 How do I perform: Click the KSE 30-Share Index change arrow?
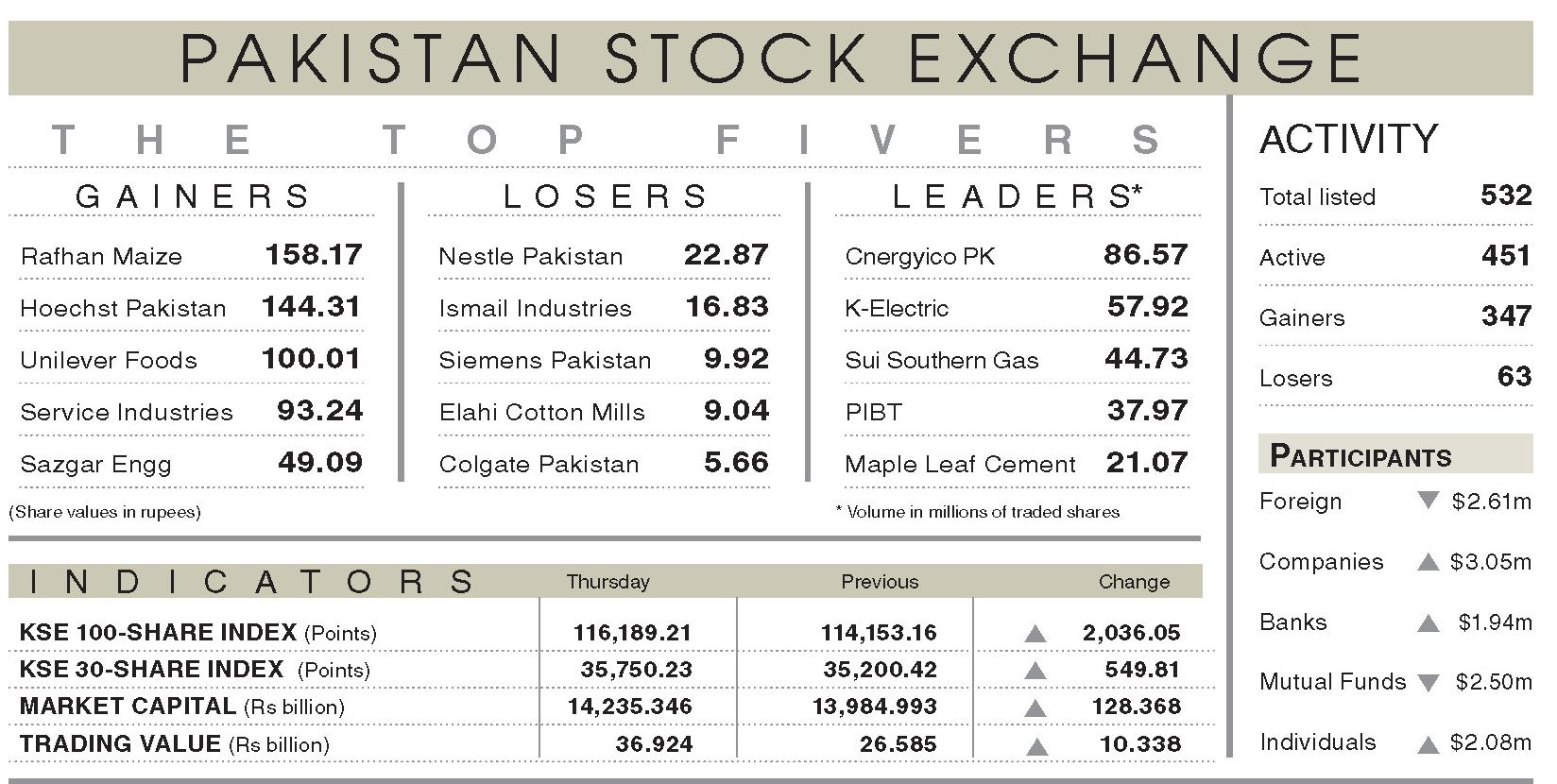point(1035,671)
